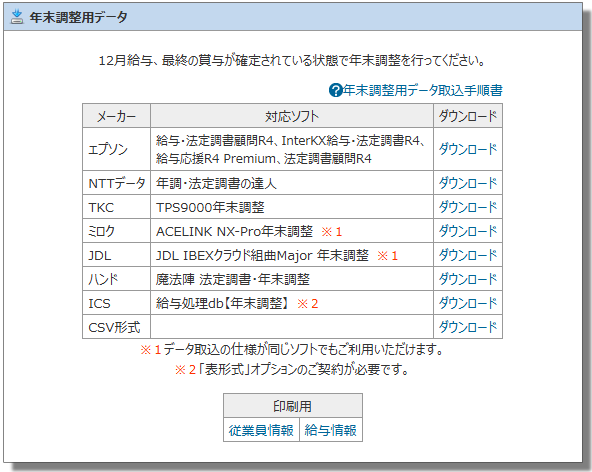Open 従業員情報 print link

tap(261, 430)
